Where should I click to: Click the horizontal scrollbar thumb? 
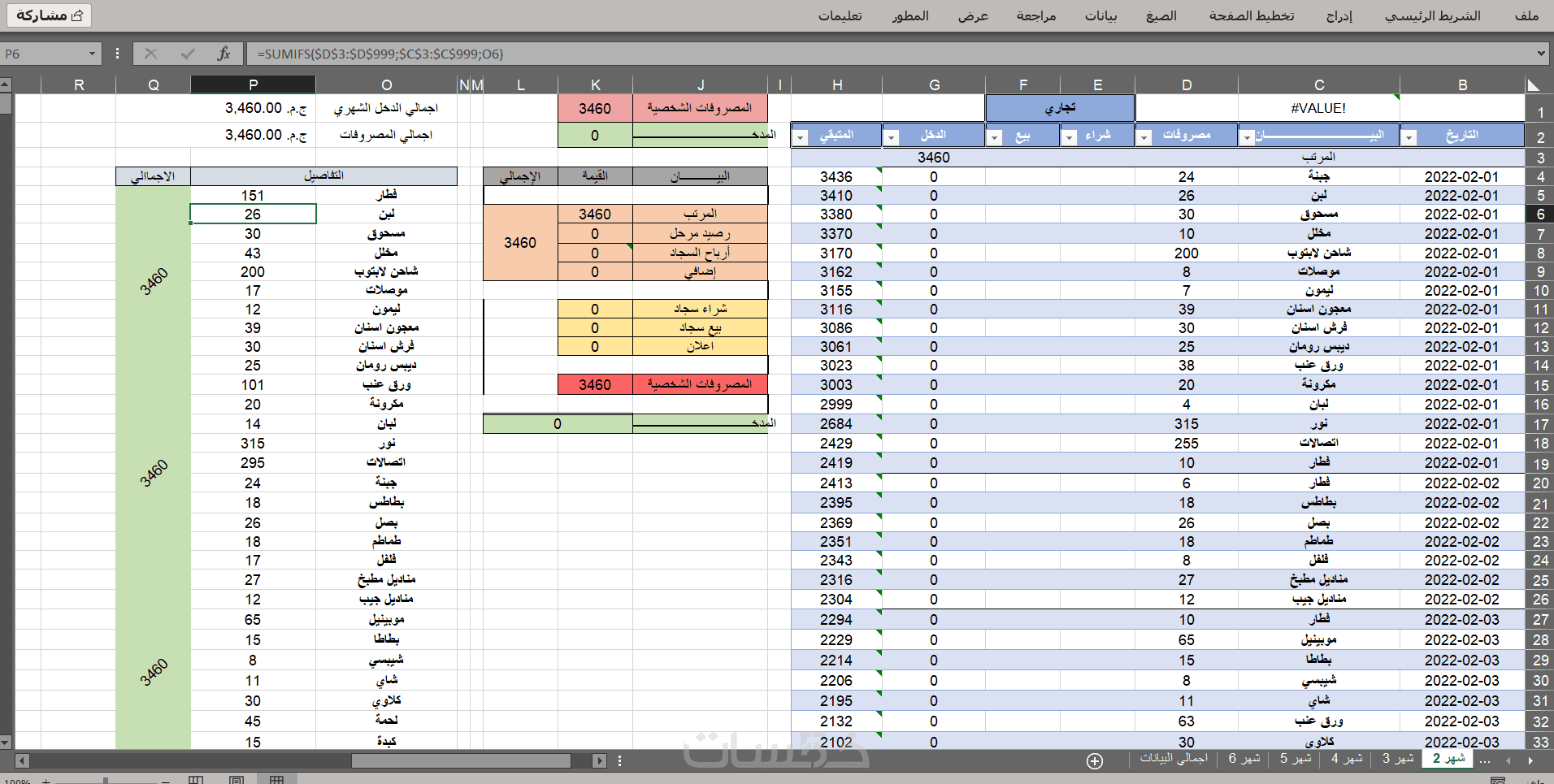coord(461,760)
